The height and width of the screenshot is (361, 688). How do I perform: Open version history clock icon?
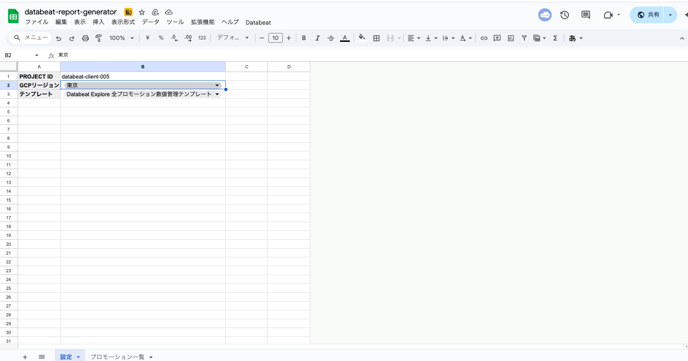coord(564,15)
